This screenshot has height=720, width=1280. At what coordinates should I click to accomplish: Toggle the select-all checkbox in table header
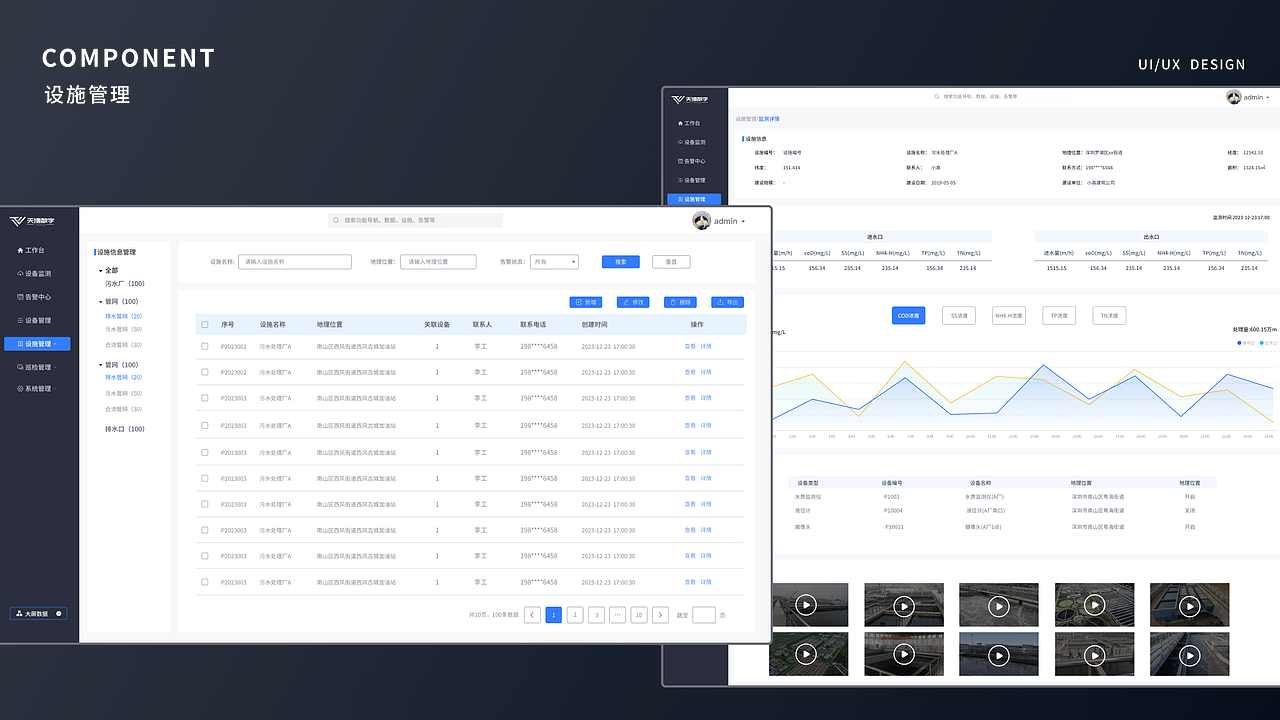(205, 325)
